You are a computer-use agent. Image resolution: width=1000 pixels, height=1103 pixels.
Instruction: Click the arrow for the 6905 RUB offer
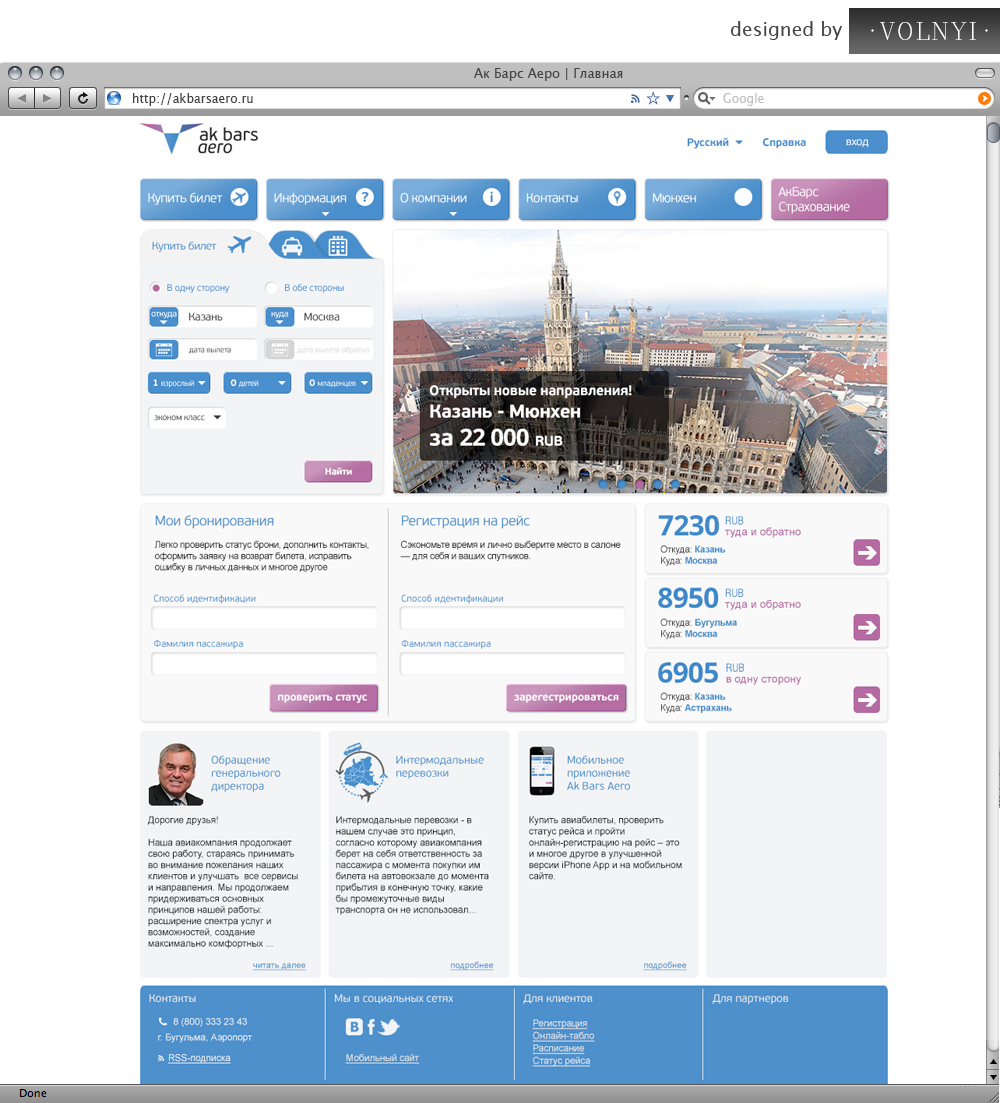867,700
